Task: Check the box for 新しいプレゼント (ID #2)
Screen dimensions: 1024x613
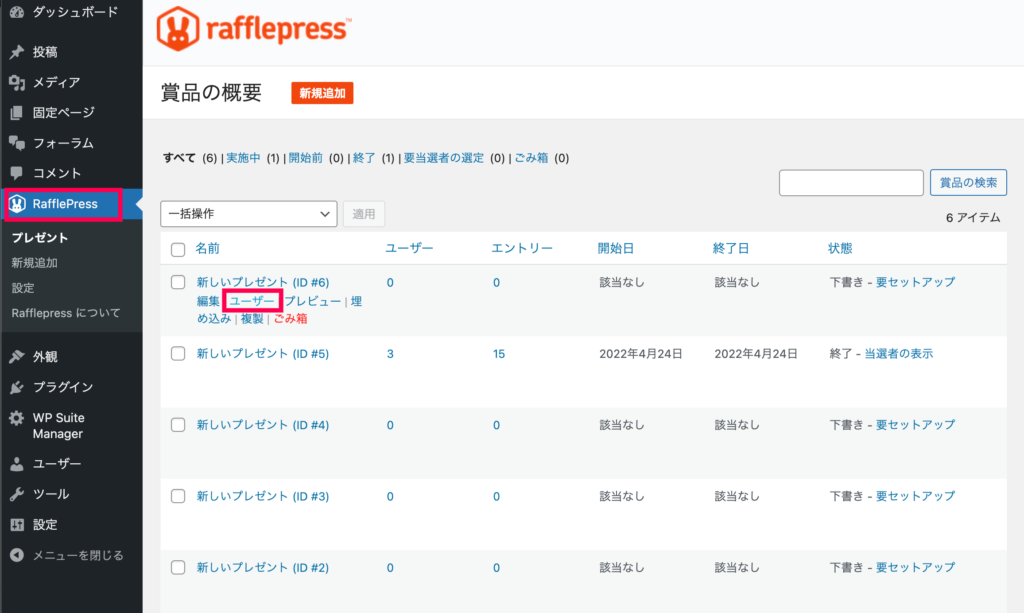Action: click(x=178, y=567)
